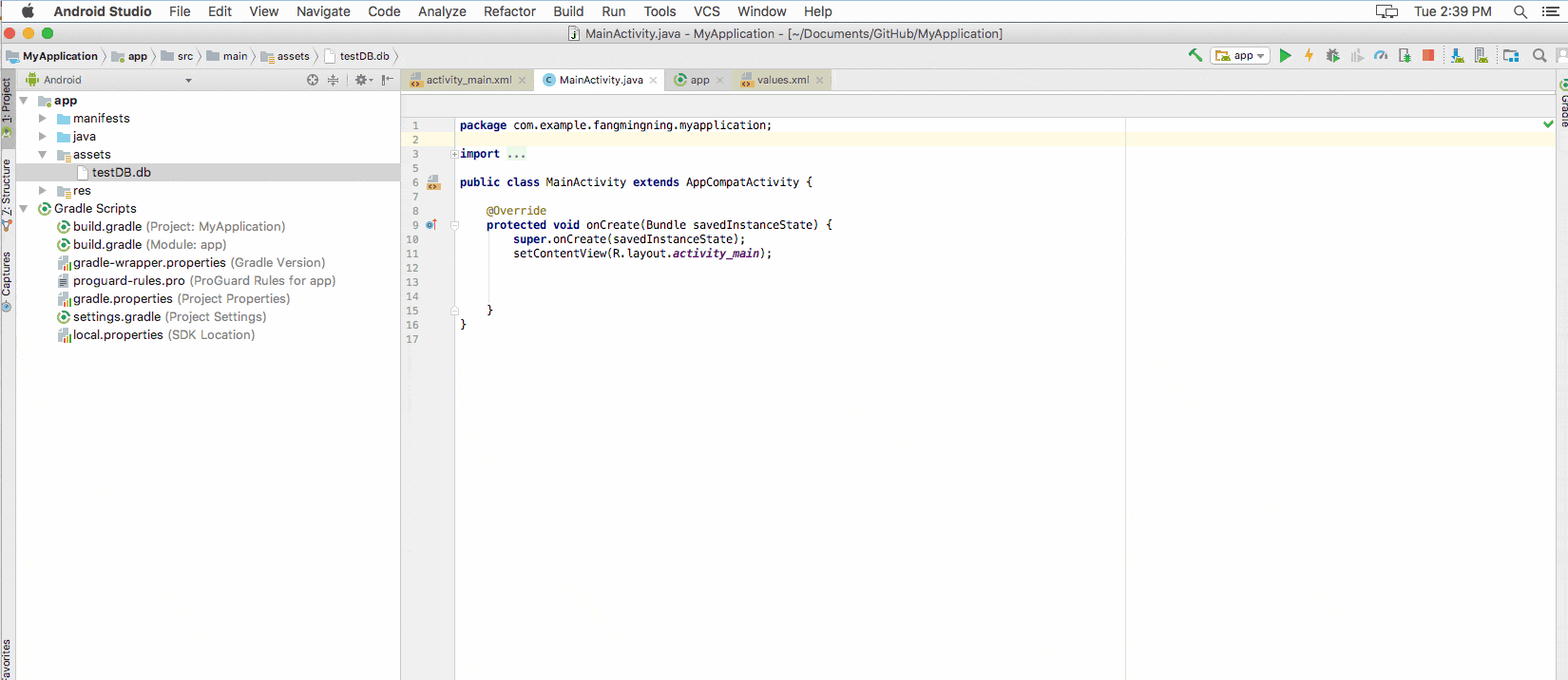Expand the java folder

point(43,137)
